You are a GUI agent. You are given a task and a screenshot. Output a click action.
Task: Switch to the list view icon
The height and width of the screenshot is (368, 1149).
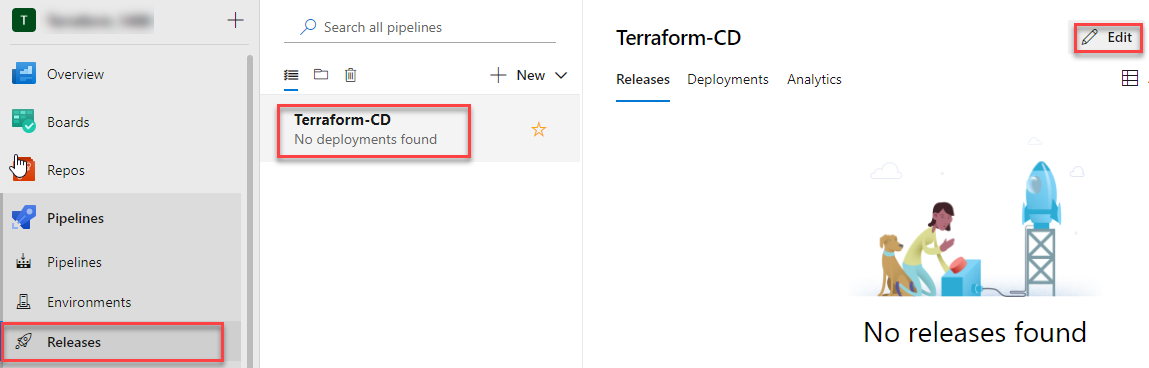tap(292, 75)
